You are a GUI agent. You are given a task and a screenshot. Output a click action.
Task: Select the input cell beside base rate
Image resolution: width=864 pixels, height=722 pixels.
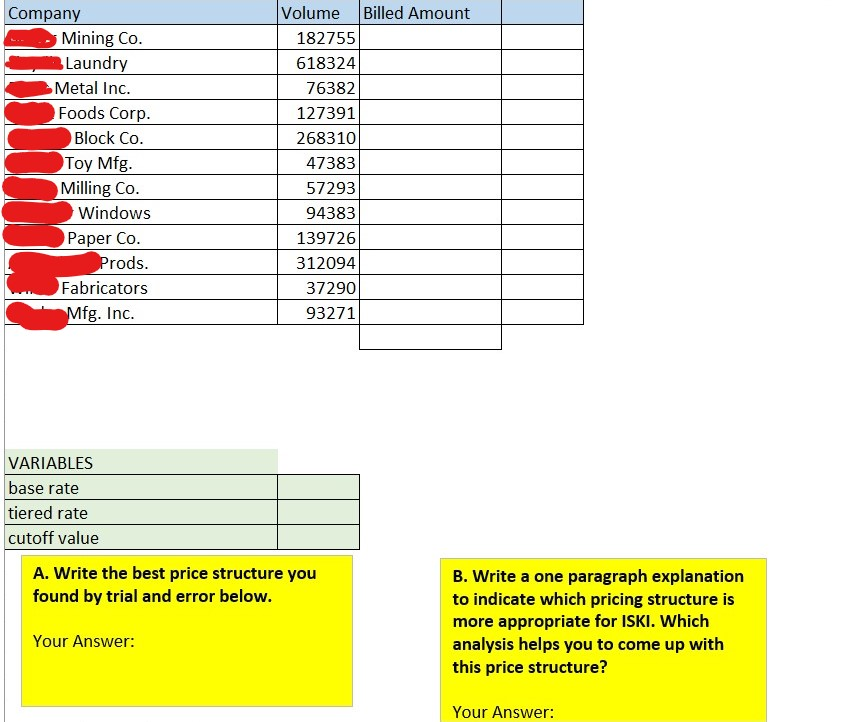pos(320,487)
